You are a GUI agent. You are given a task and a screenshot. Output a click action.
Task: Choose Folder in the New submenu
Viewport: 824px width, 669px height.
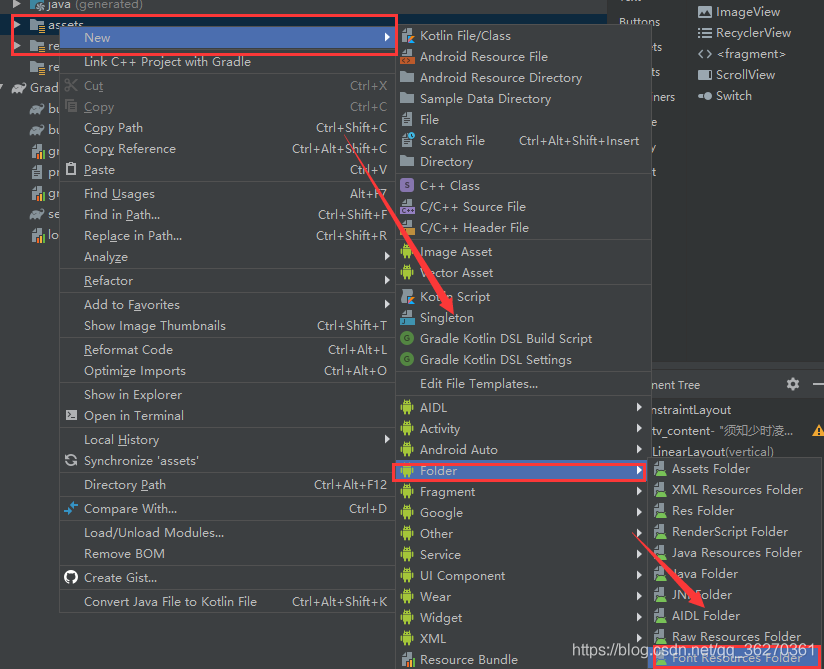pos(522,471)
